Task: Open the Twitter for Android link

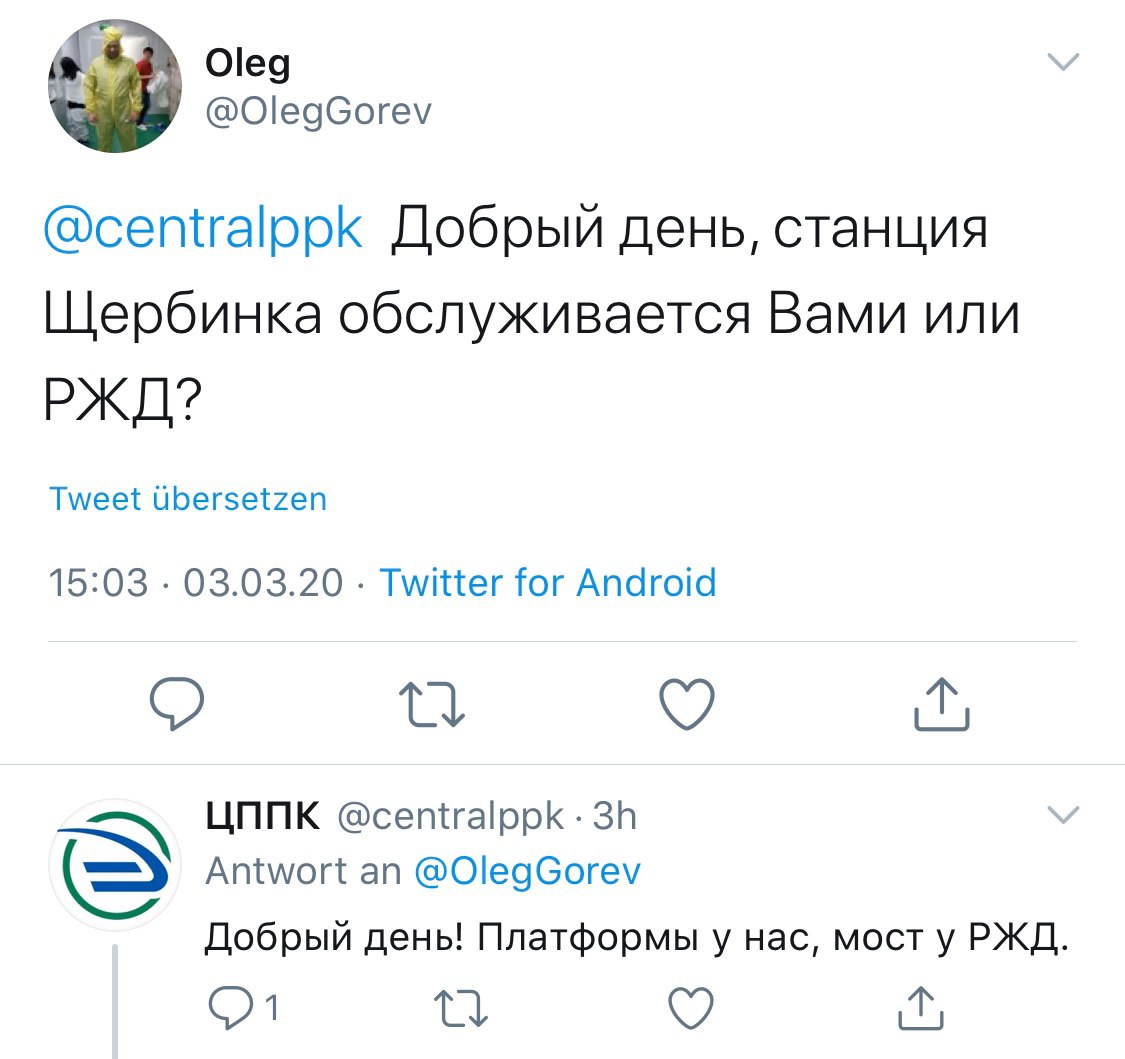Action: 548,582
